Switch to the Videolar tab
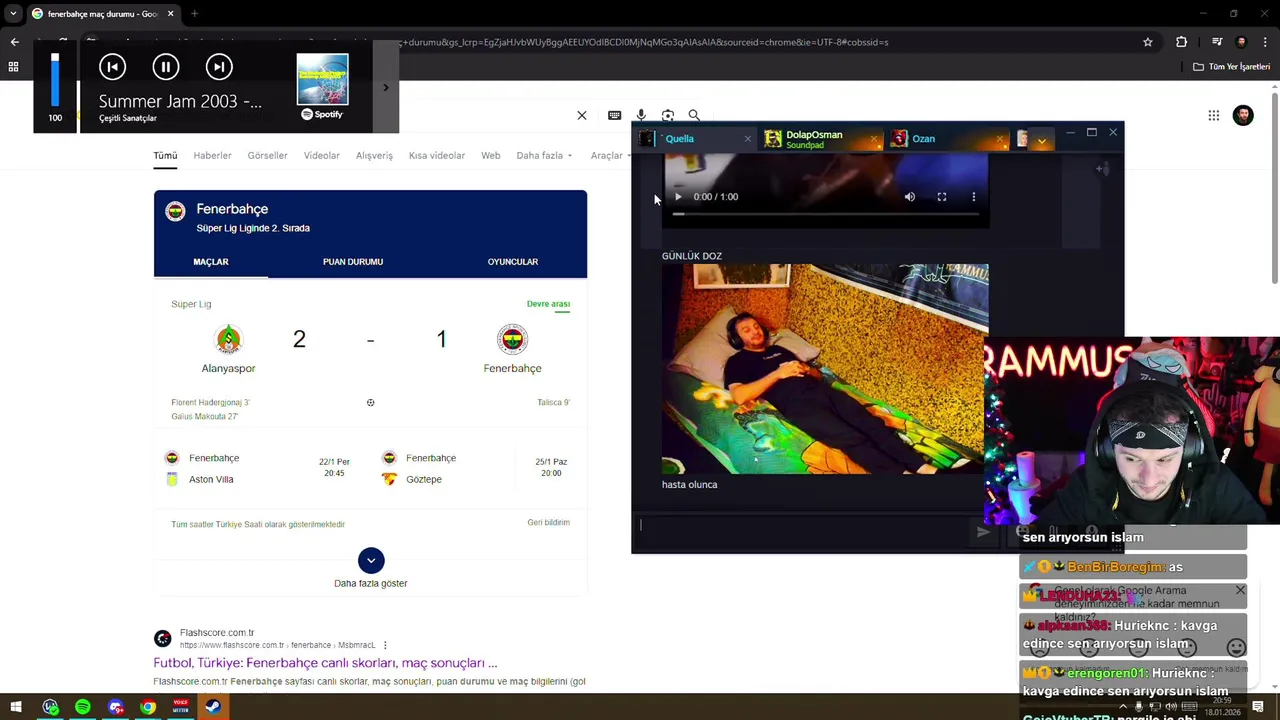 tap(321, 155)
